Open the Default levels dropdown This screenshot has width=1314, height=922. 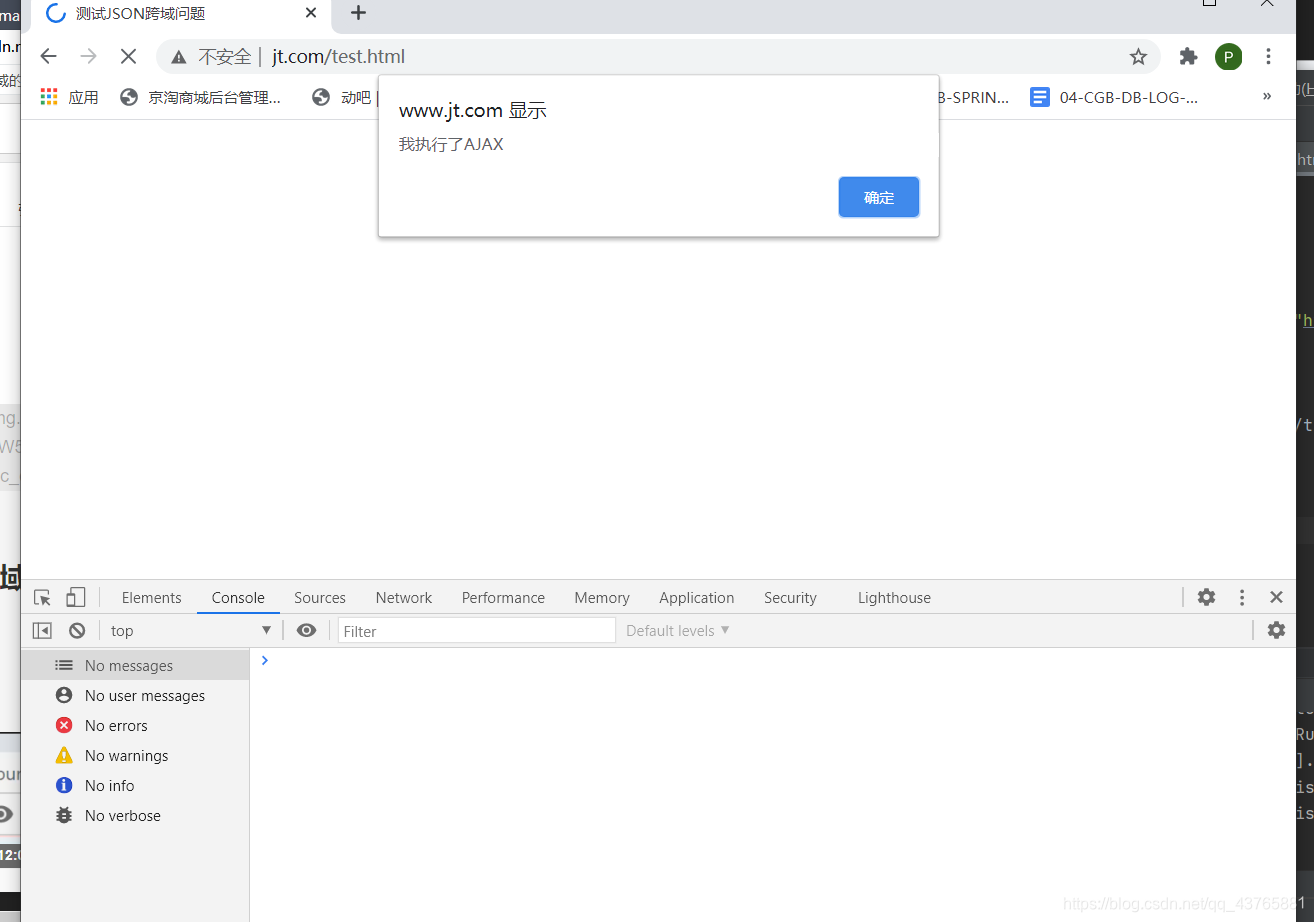(x=678, y=631)
